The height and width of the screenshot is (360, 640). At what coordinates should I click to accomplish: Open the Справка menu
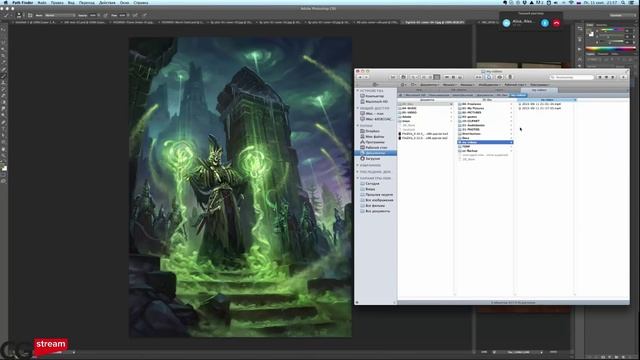pos(141,2)
